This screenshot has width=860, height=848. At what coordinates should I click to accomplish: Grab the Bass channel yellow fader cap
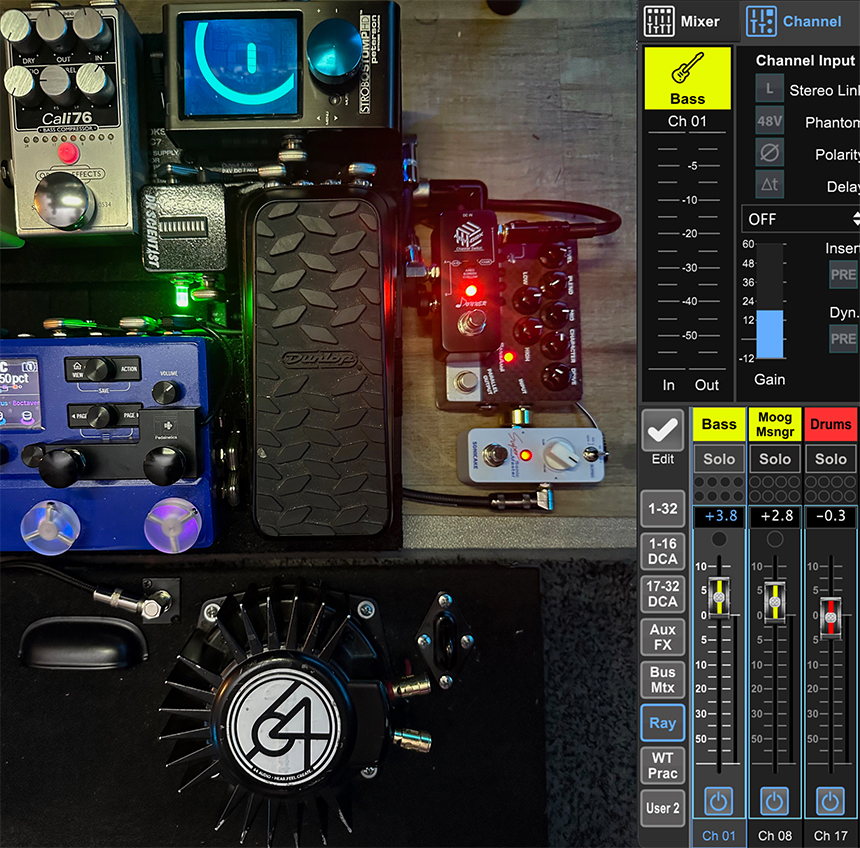[x=719, y=597]
